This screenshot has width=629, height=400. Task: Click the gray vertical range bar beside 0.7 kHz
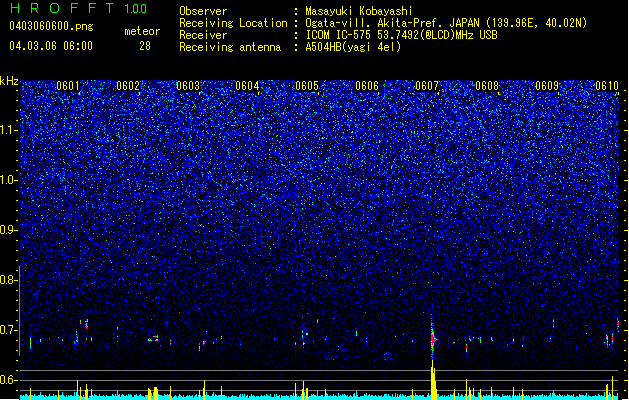(x=20, y=311)
